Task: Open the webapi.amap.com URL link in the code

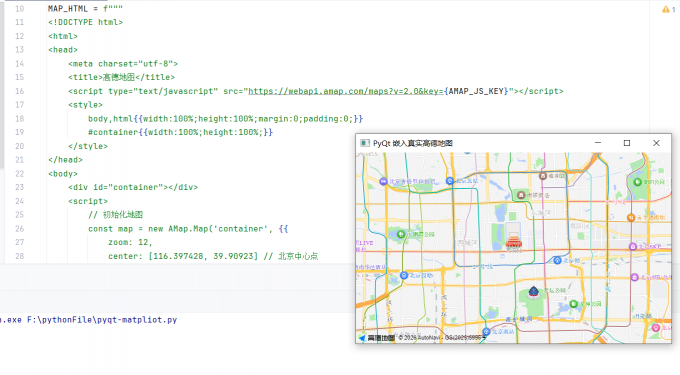Action: pos(346,91)
